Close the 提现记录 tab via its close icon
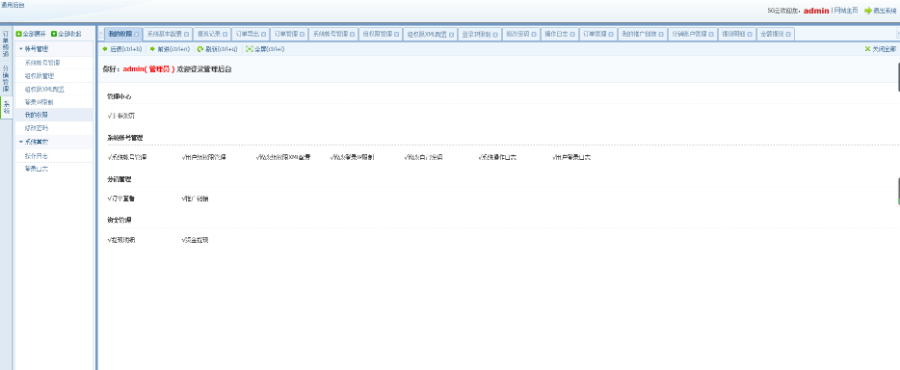 tap(226, 34)
